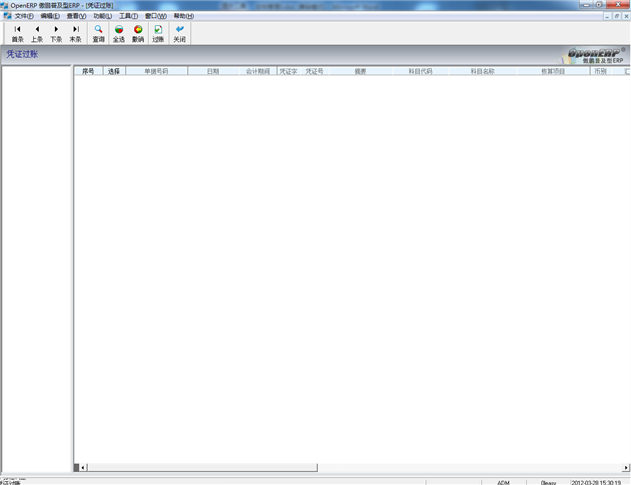This screenshot has width=631, height=485.
Task: Go to first record (首条)
Action: [x=17, y=33]
